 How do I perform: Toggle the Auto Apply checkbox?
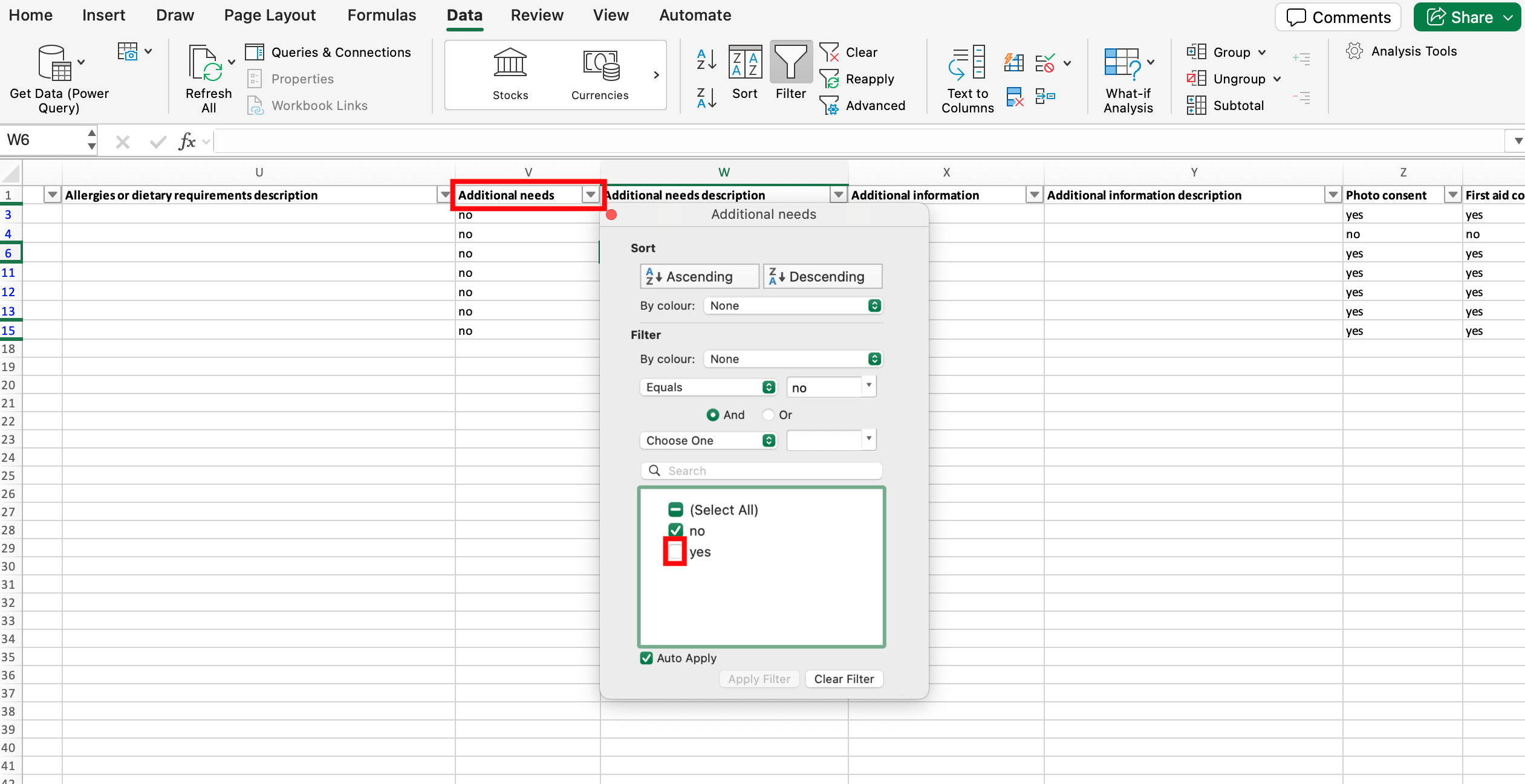(646, 658)
